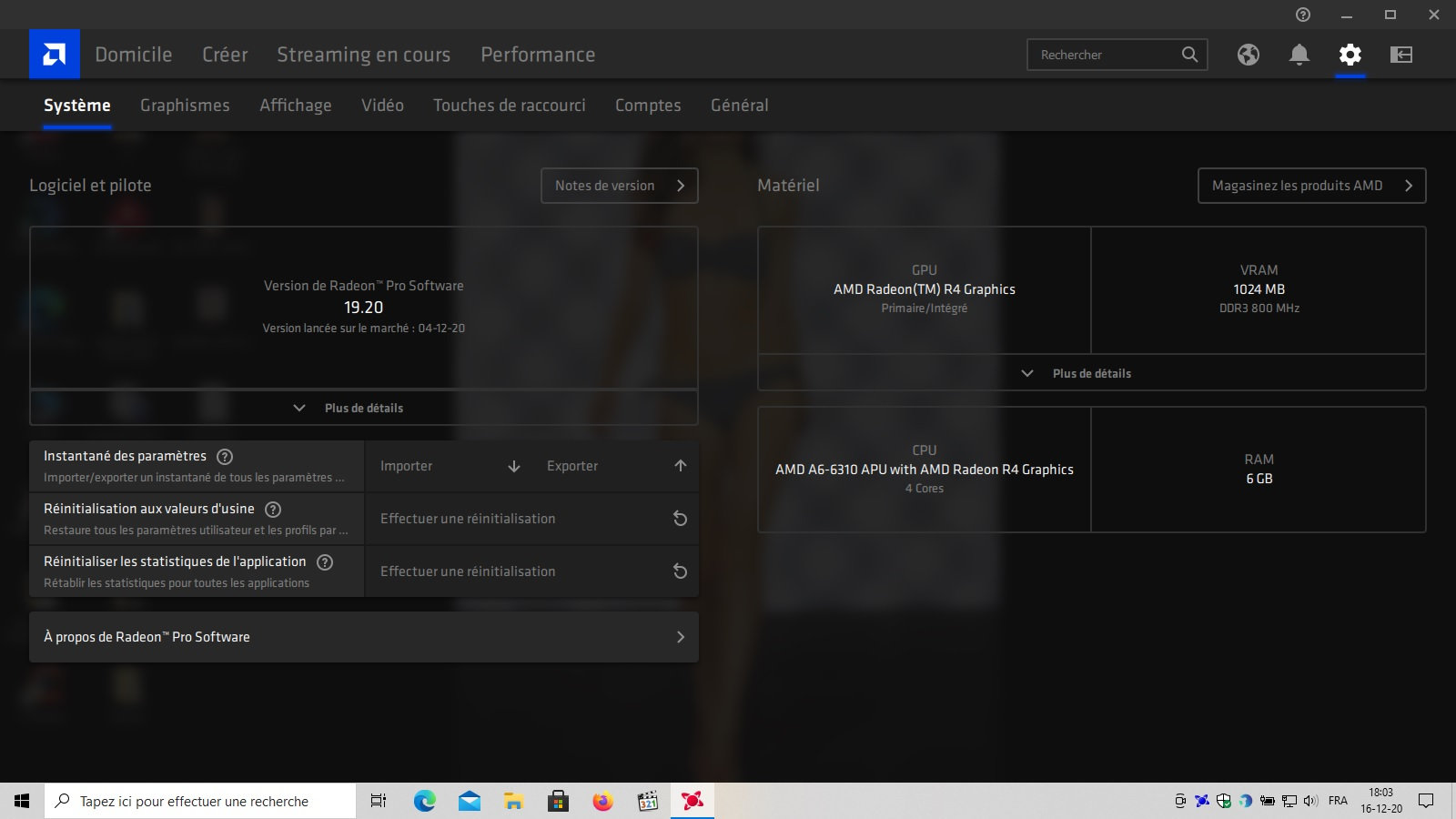
Task: Click the Windows taskbar search box
Action: pyautogui.click(x=200, y=801)
